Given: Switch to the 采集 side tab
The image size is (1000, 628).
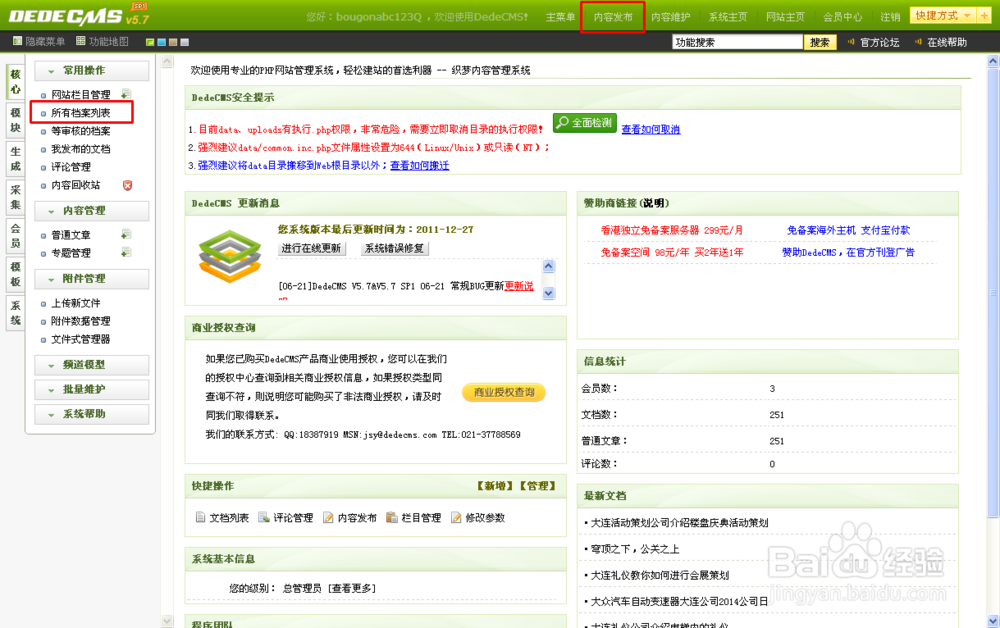Looking at the screenshot, I should (15, 197).
